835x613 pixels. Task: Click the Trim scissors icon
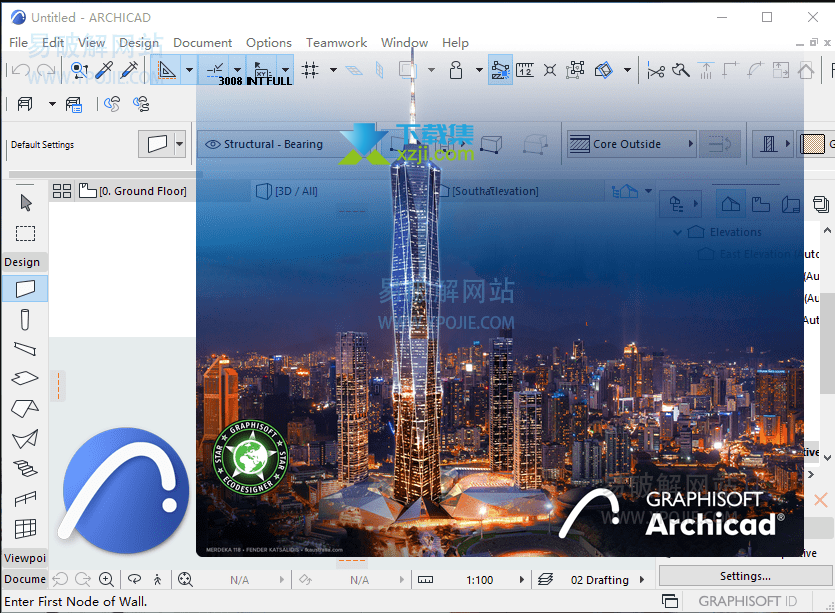[x=656, y=70]
